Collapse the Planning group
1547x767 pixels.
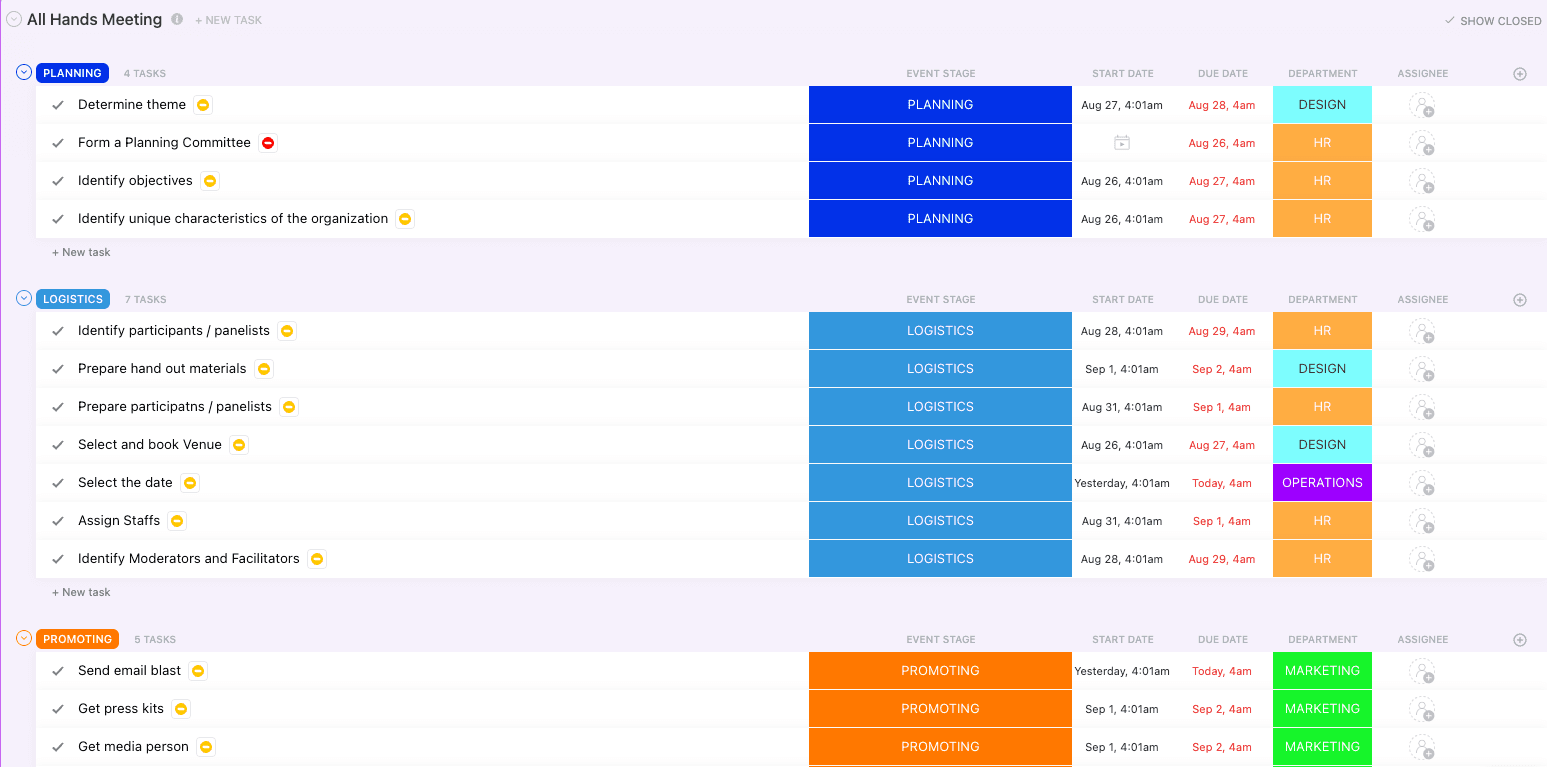(x=24, y=73)
